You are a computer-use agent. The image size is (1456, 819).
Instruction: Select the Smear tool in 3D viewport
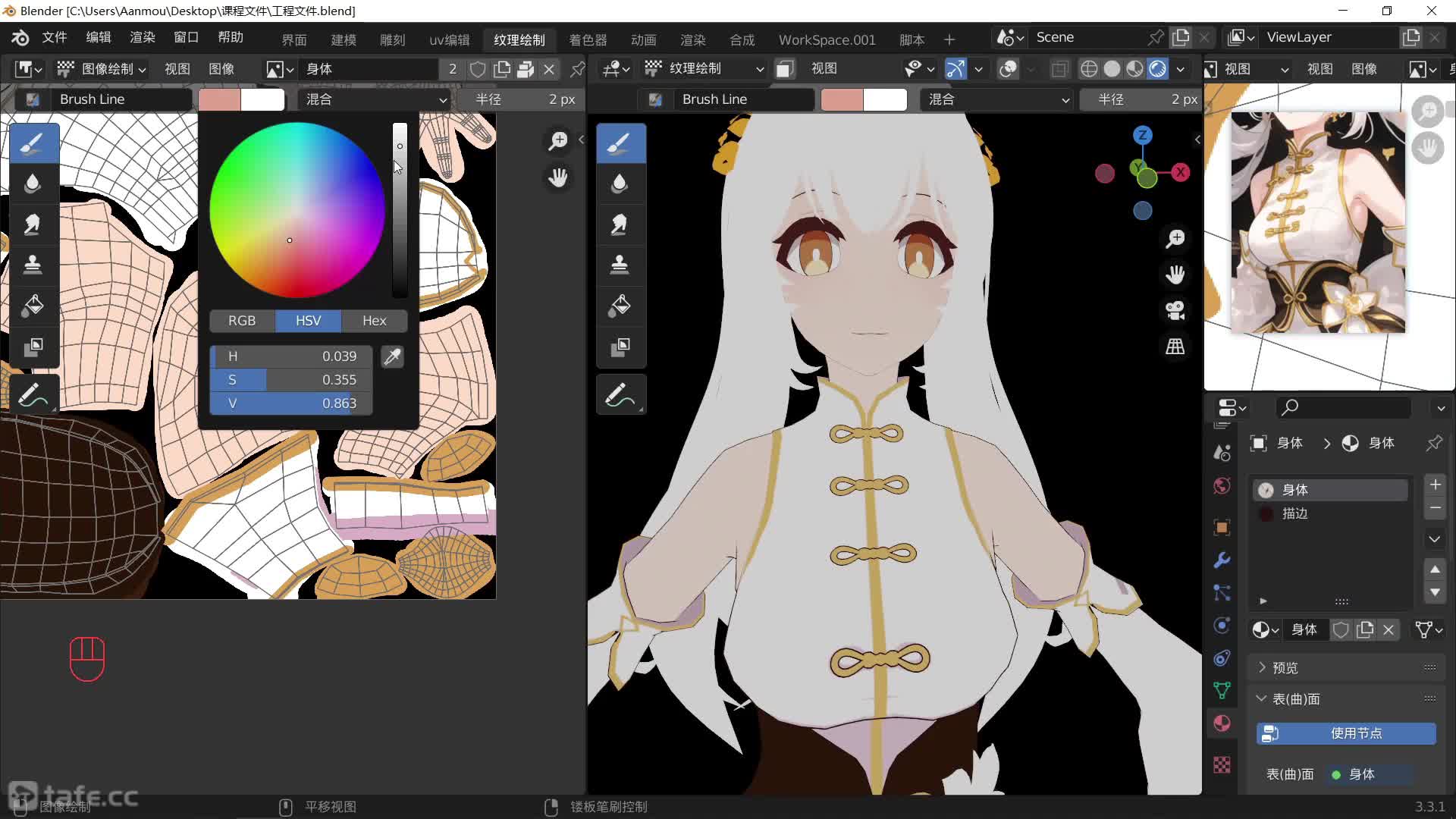[620, 224]
